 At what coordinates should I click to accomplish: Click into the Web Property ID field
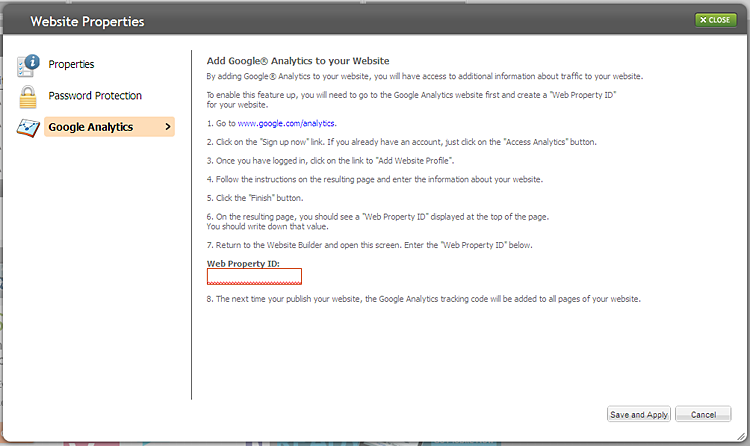point(254,277)
